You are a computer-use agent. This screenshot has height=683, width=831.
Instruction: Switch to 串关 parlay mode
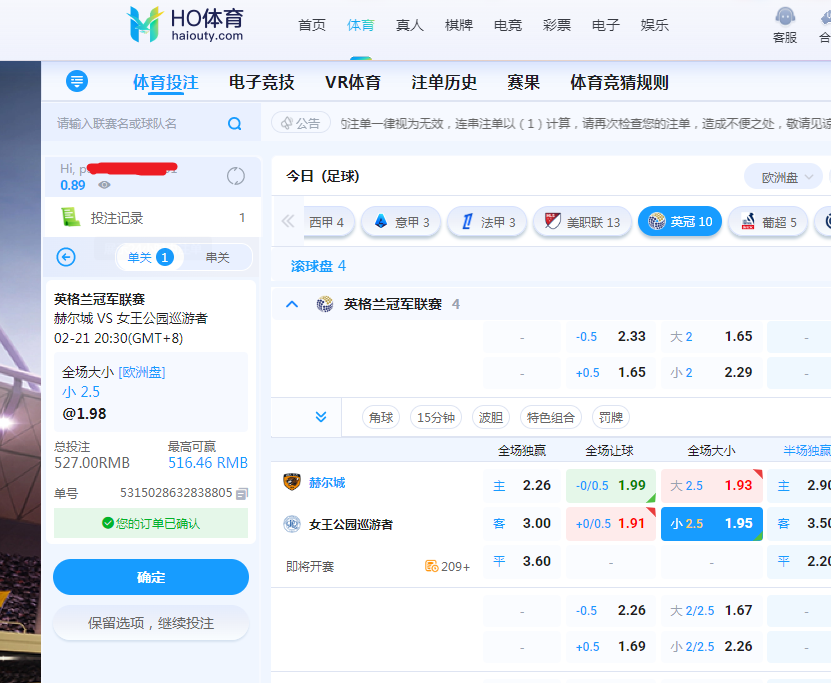(217, 257)
